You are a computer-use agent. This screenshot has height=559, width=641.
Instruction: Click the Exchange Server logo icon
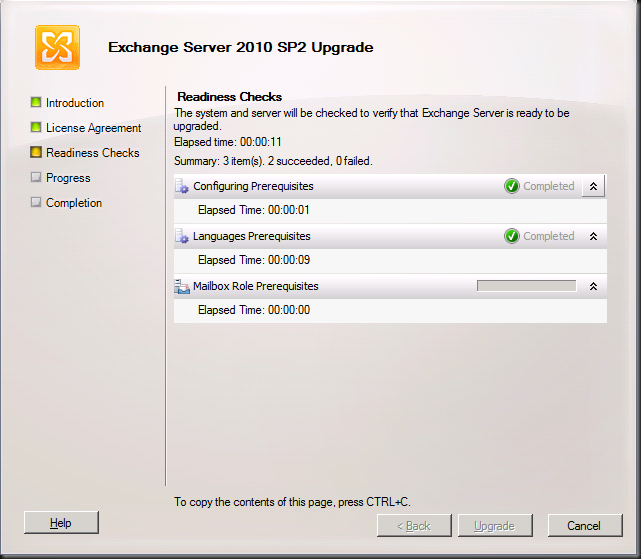(x=57, y=47)
